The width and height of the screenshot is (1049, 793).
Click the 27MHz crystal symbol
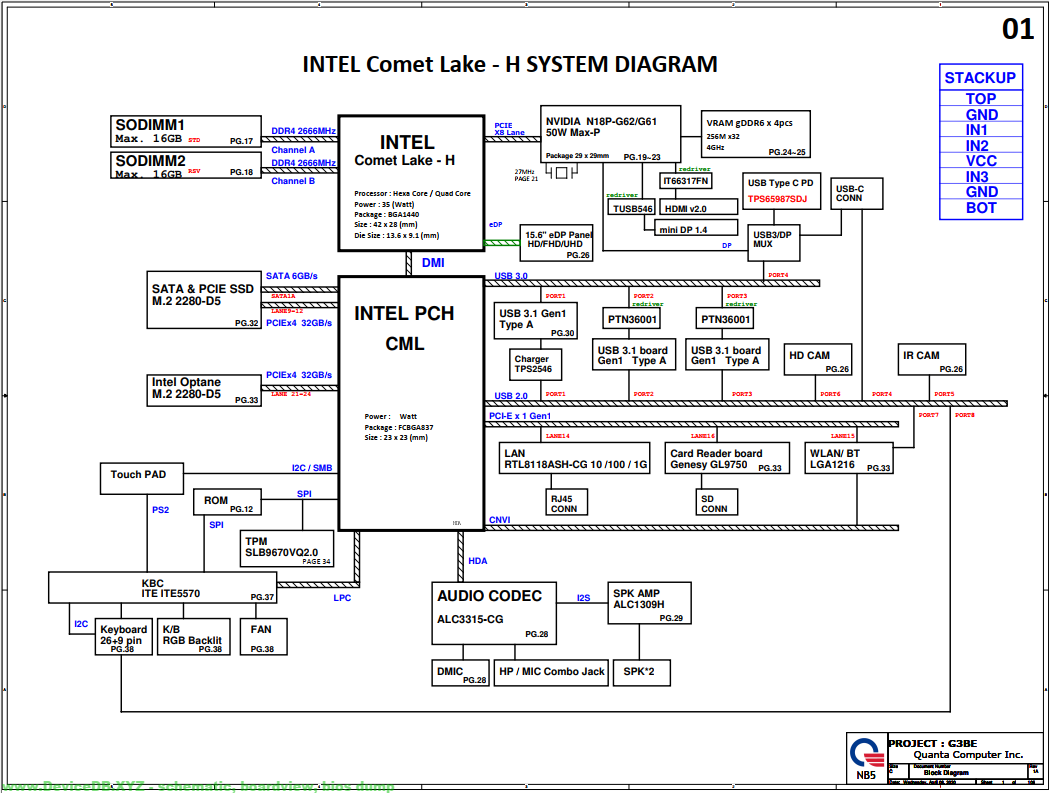(x=562, y=173)
